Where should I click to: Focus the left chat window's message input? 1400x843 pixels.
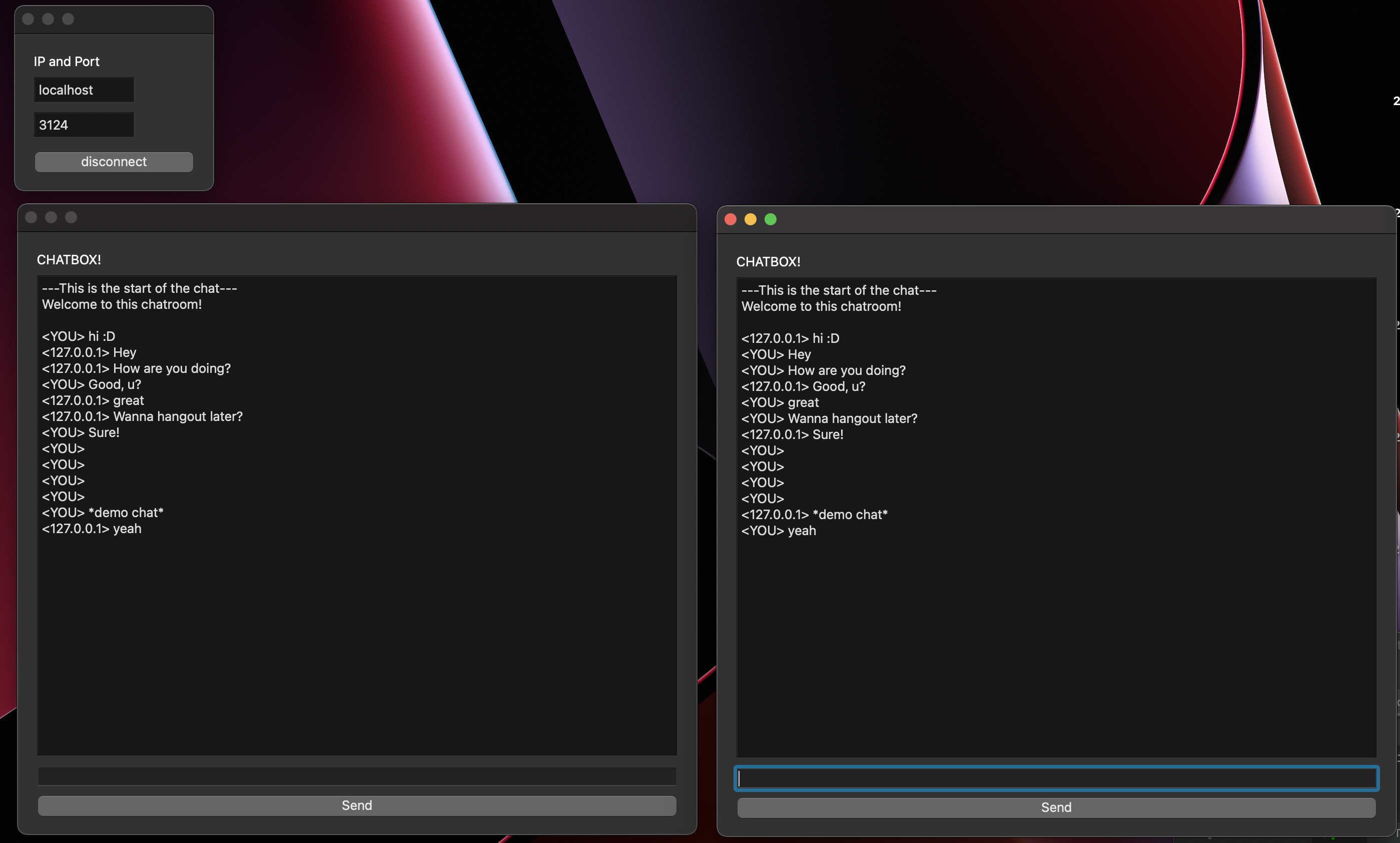[x=357, y=776]
